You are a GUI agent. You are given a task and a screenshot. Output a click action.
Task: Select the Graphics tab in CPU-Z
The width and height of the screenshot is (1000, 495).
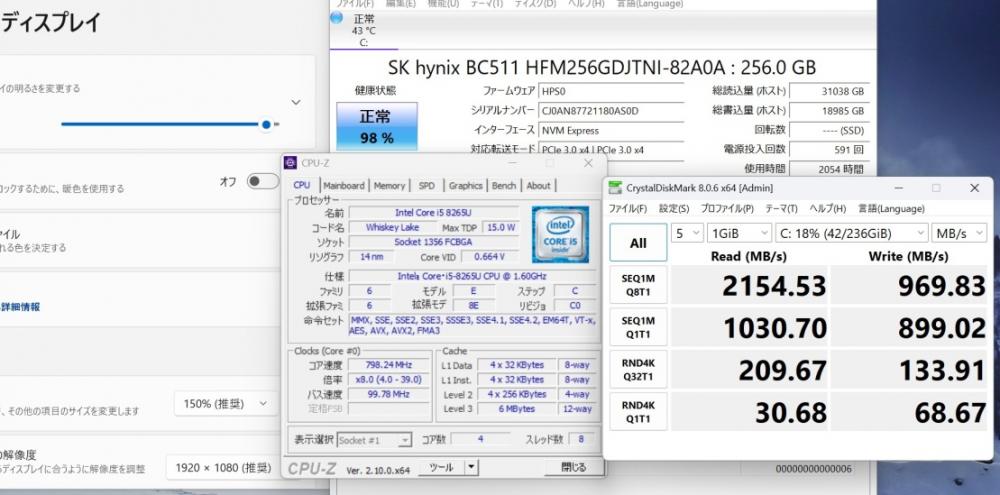pyautogui.click(x=465, y=186)
